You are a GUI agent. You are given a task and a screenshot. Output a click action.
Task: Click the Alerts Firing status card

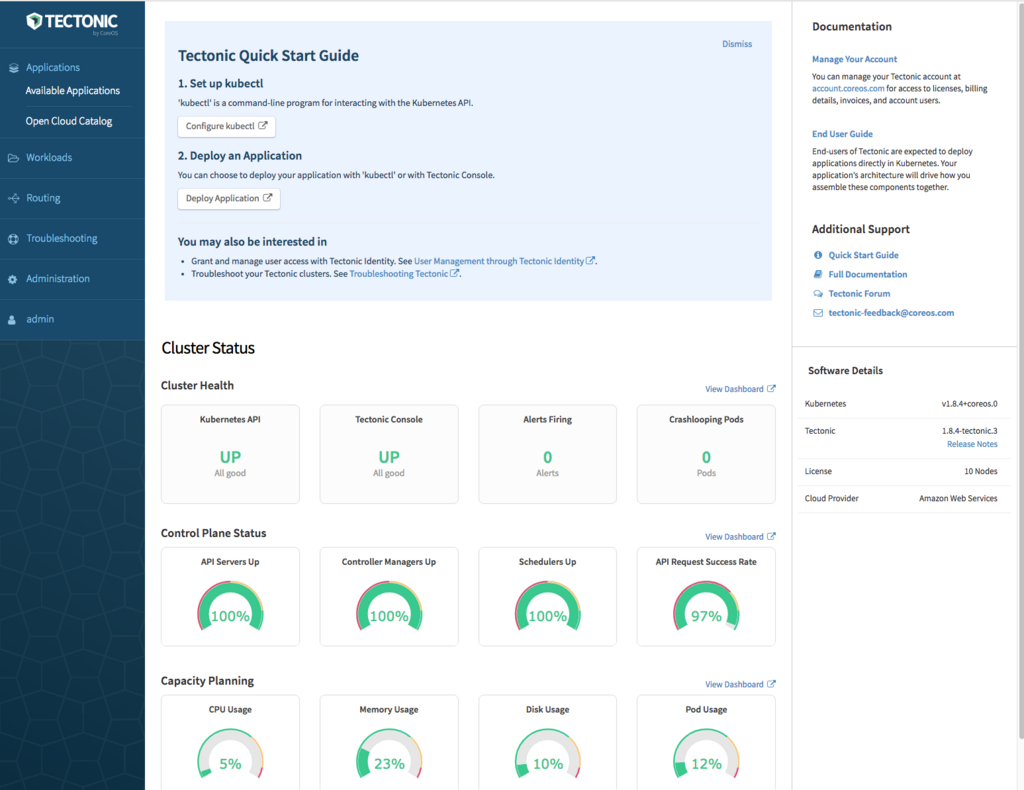coord(547,454)
